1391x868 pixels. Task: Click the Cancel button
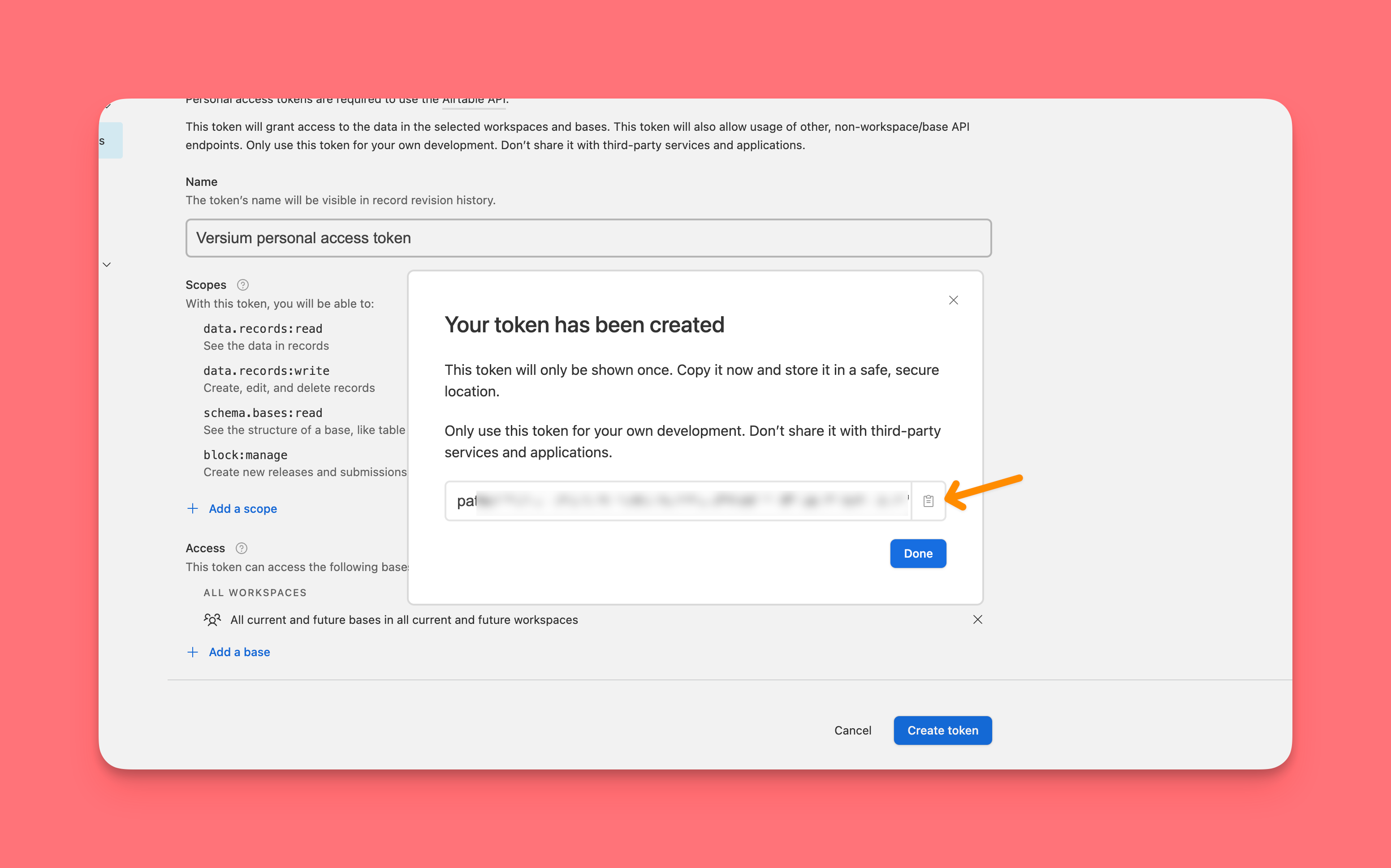pos(852,730)
